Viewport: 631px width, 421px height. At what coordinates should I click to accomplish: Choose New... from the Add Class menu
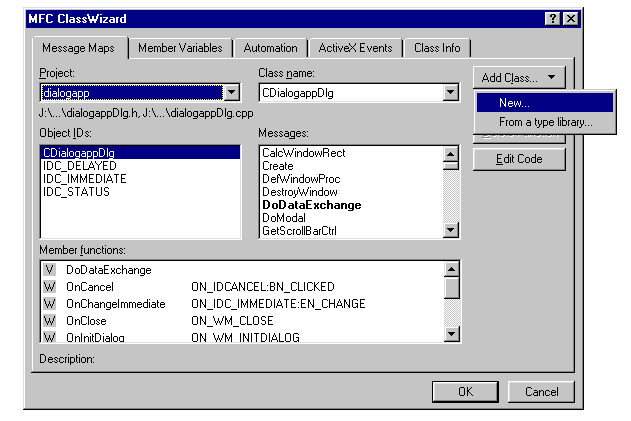(x=545, y=103)
